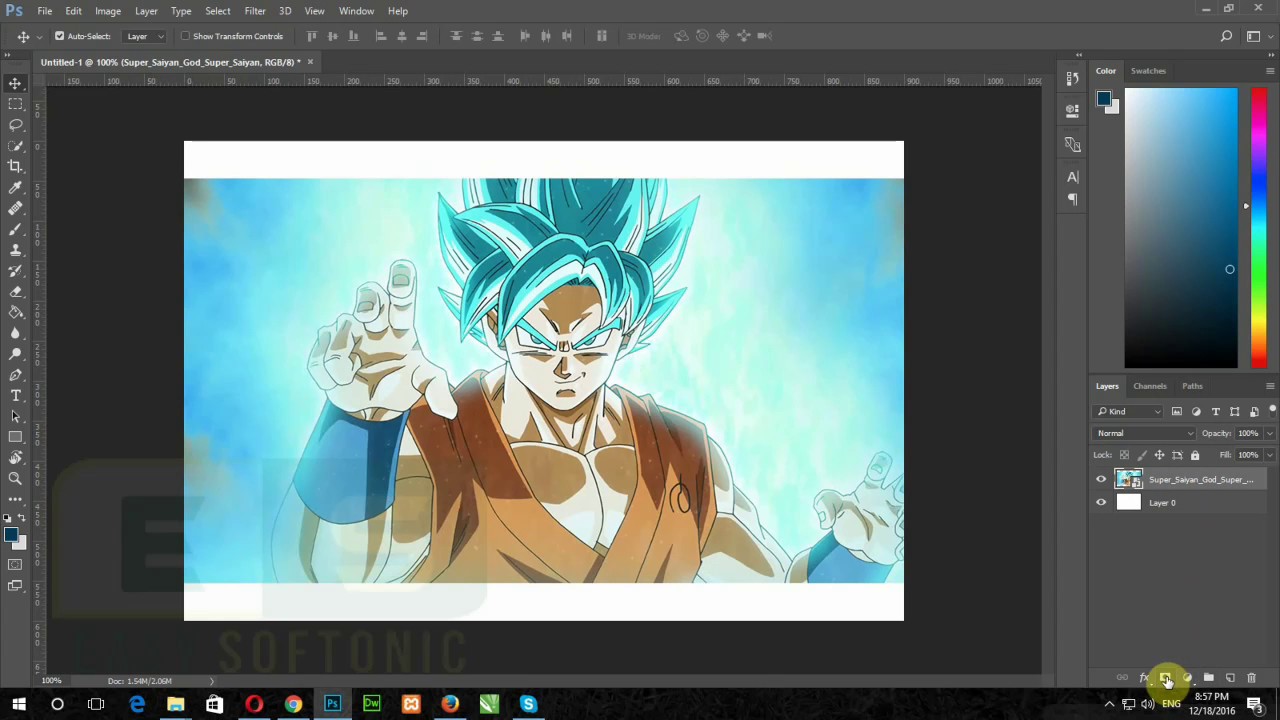Switch to the Channels tab
The width and height of the screenshot is (1280, 720).
point(1149,386)
